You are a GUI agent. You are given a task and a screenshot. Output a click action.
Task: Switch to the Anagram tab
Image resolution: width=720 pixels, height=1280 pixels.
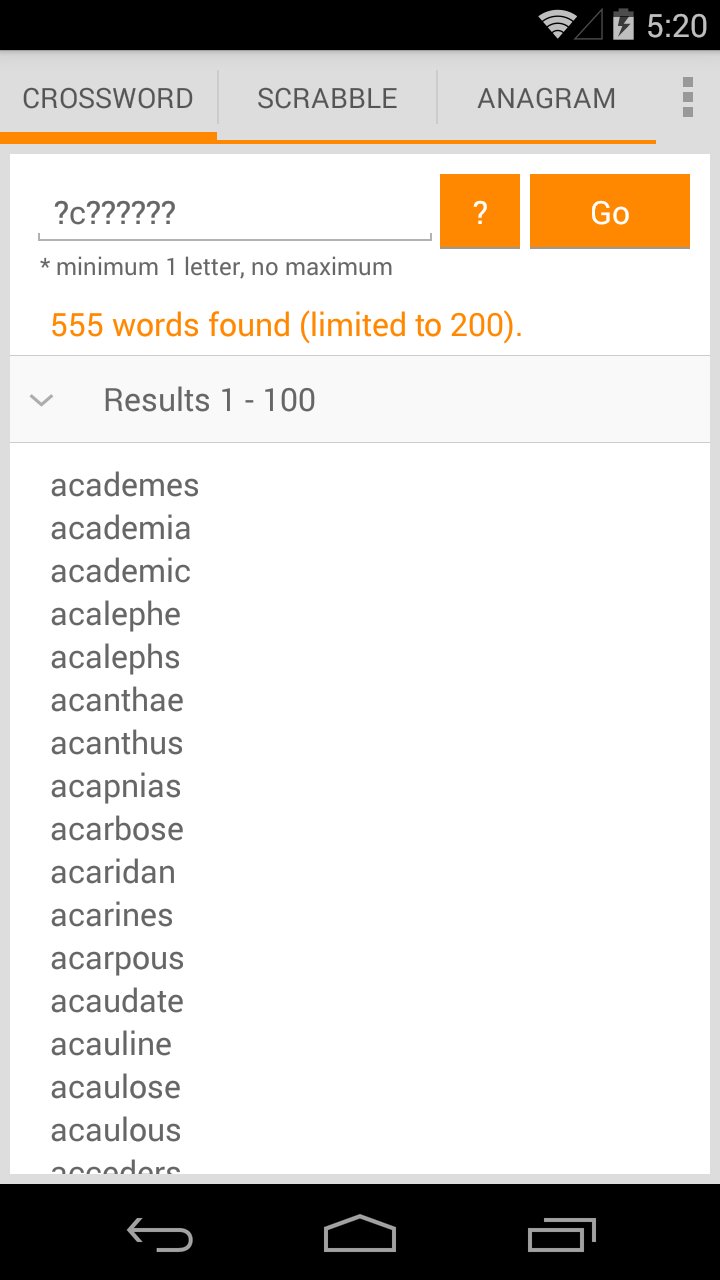[546, 98]
